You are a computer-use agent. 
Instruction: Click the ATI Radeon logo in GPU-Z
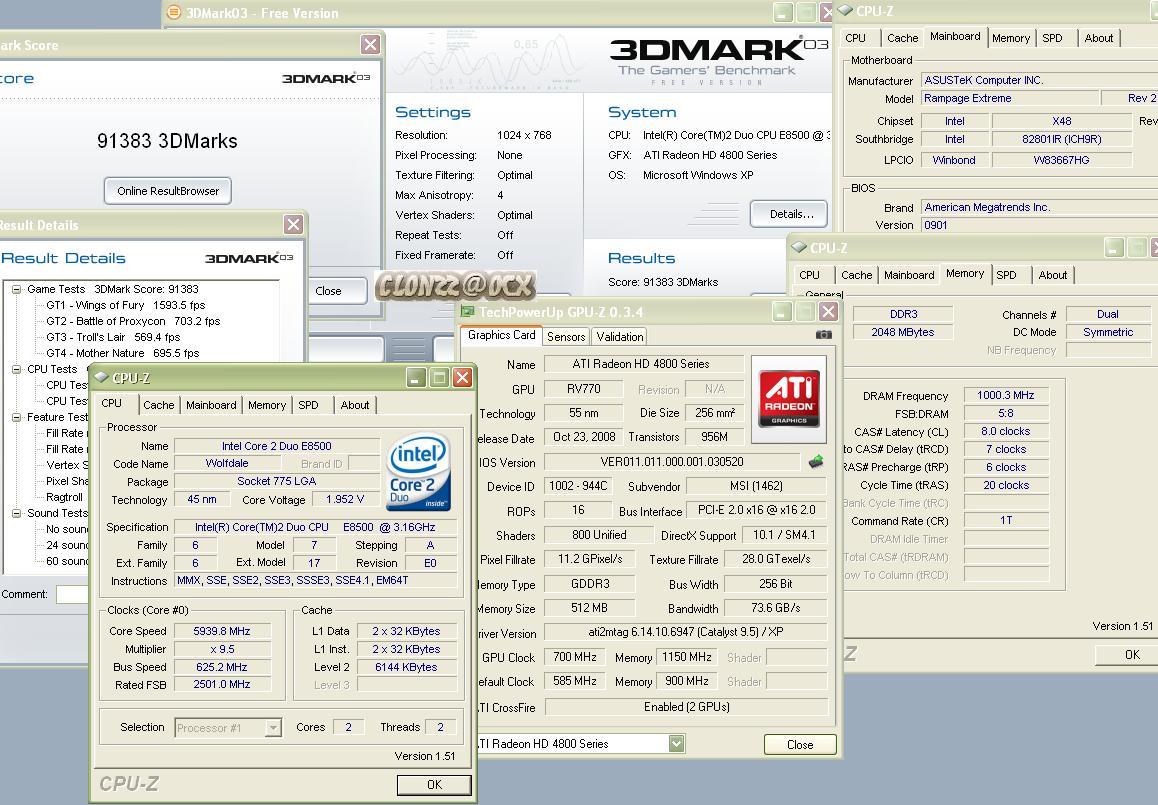tap(789, 399)
